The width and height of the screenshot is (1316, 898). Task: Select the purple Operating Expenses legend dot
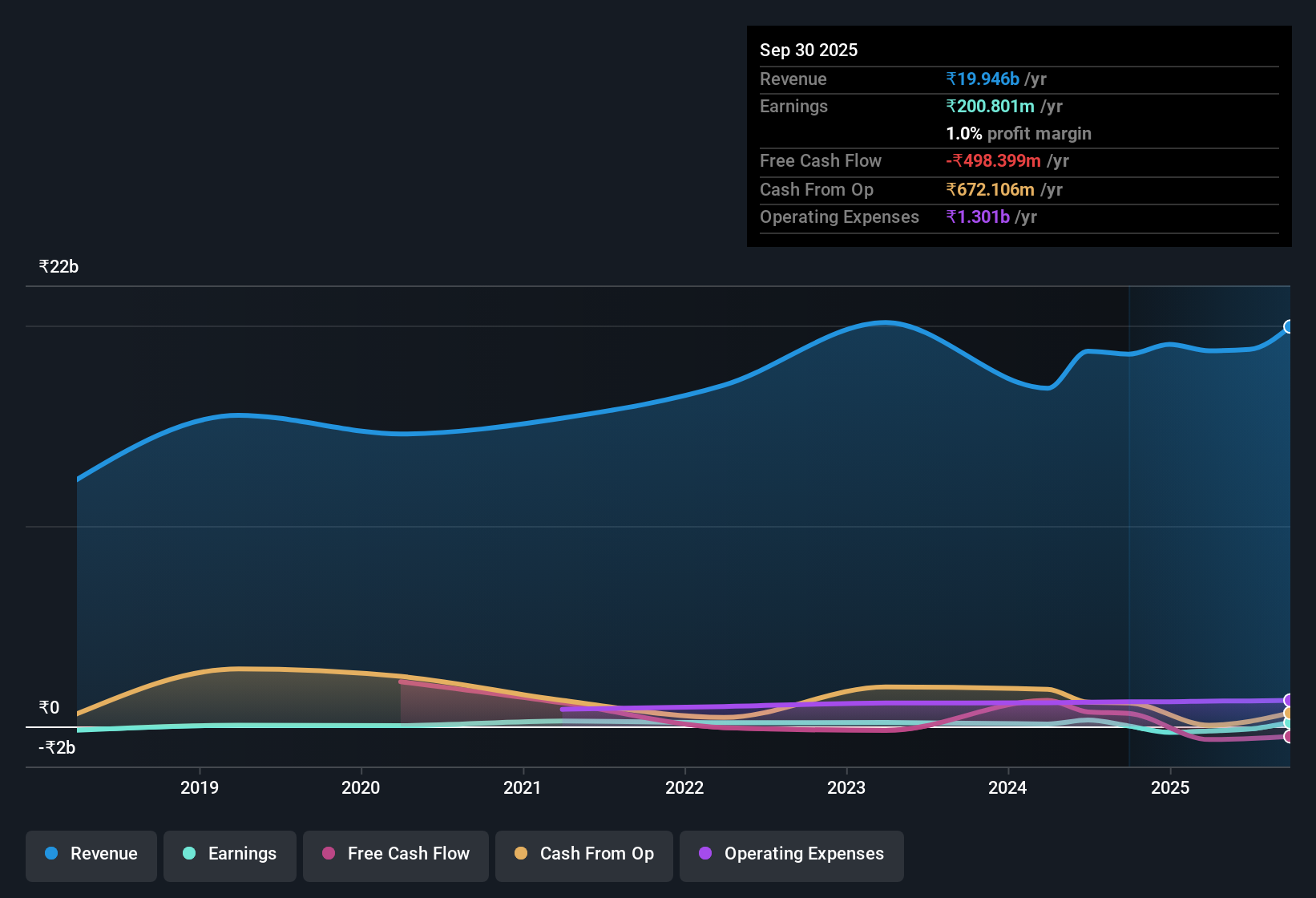(705, 854)
